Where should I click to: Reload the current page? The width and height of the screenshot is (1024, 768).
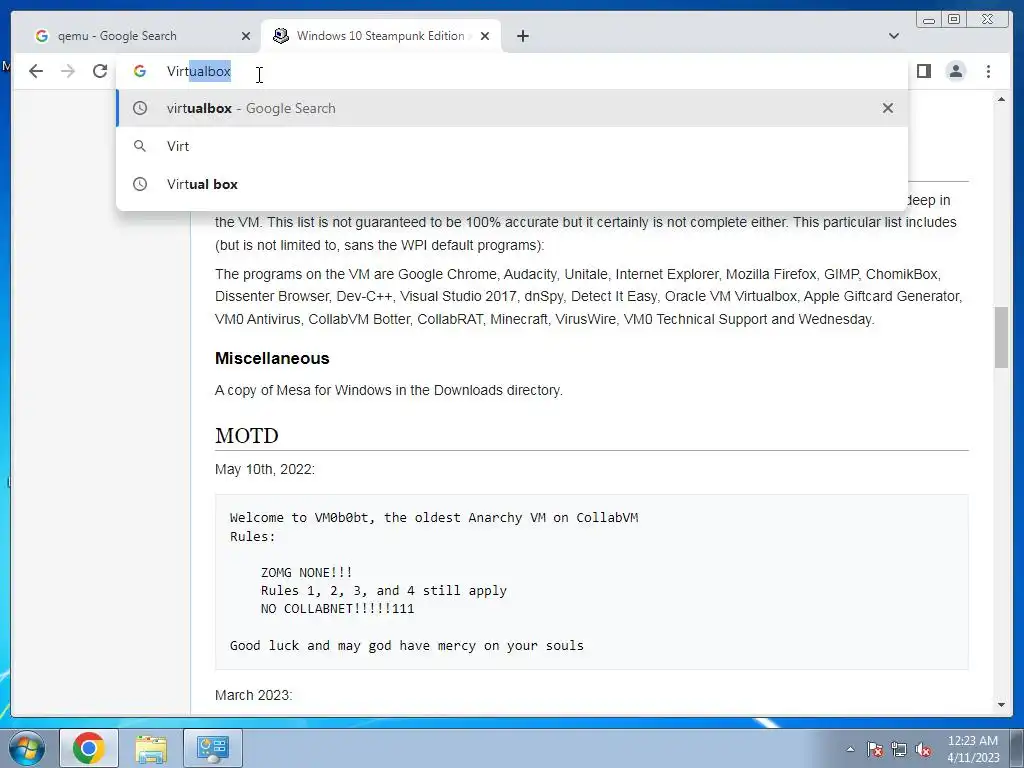tap(99, 71)
